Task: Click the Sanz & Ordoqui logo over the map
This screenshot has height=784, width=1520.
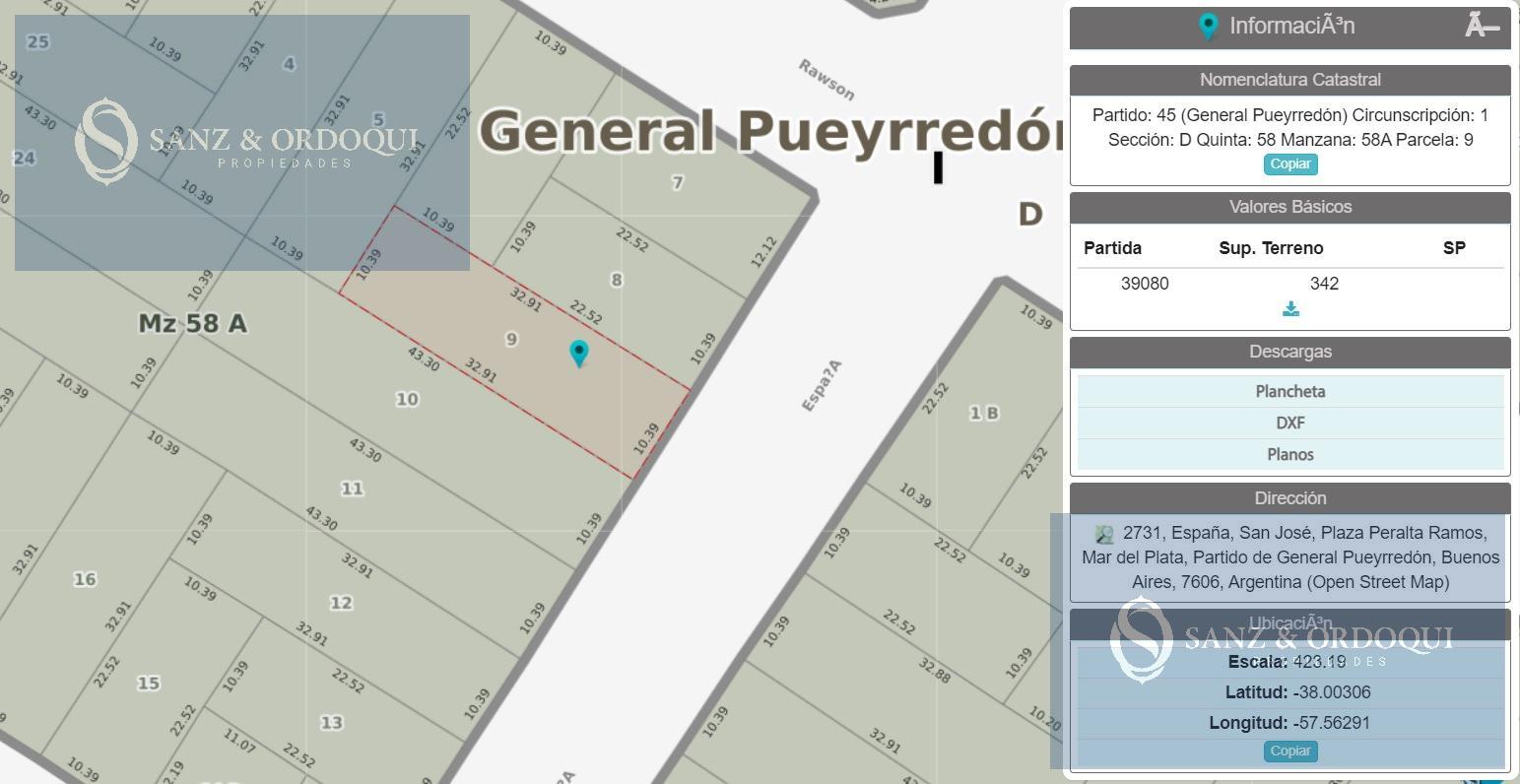Action: click(x=246, y=142)
